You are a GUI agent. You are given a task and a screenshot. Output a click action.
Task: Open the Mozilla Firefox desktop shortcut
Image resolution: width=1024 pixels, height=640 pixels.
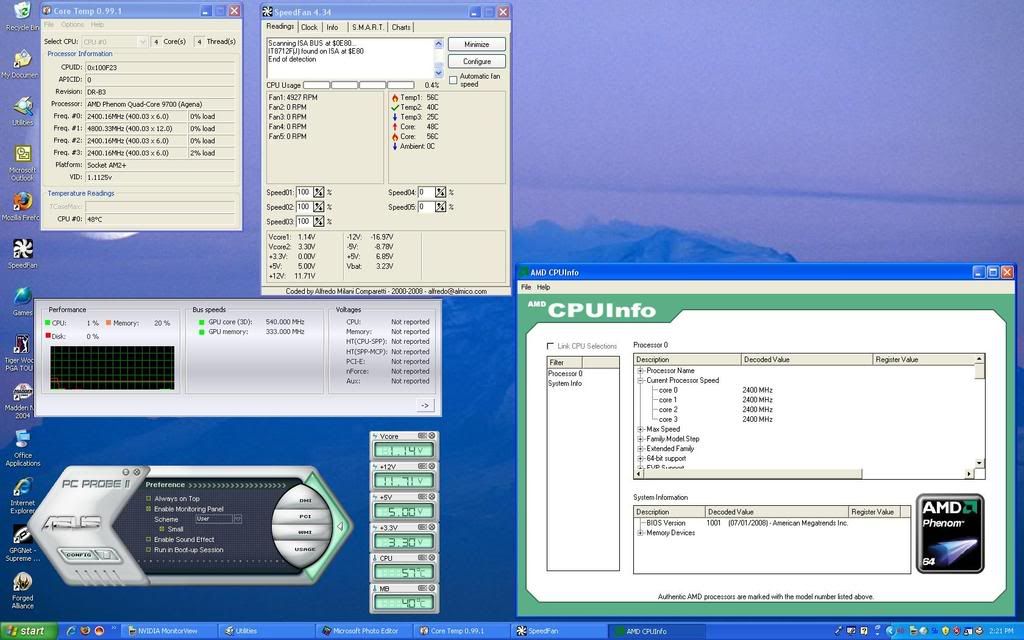tap(22, 202)
